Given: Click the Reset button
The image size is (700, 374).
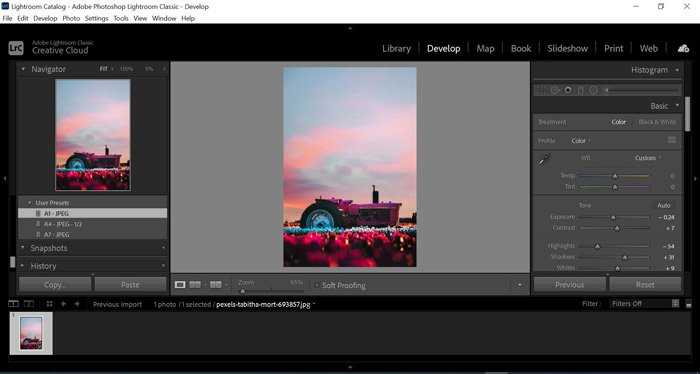Looking at the screenshot, I should click(645, 284).
